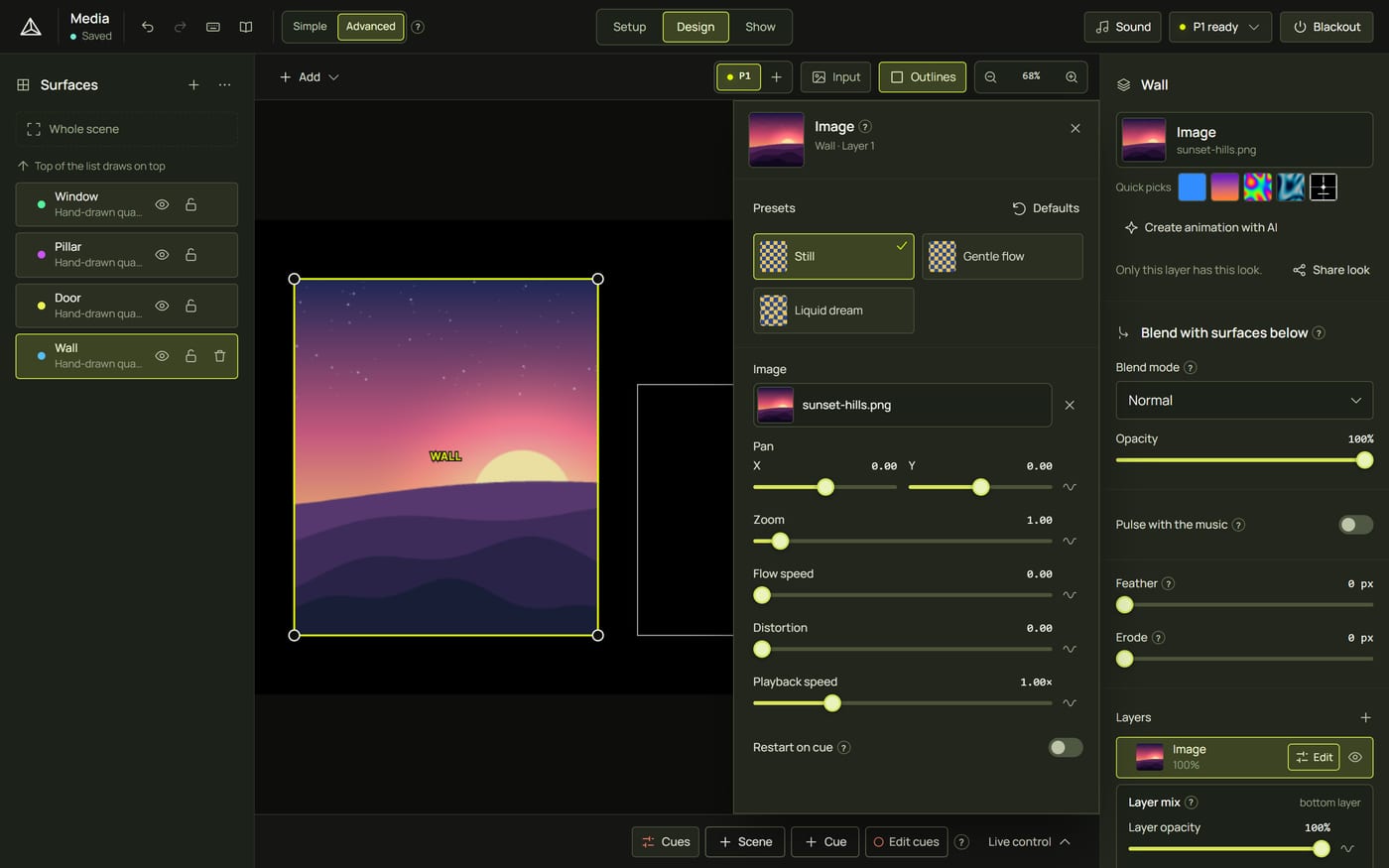1389x868 pixels.
Task: Hide the Door surface
Action: [162, 306]
